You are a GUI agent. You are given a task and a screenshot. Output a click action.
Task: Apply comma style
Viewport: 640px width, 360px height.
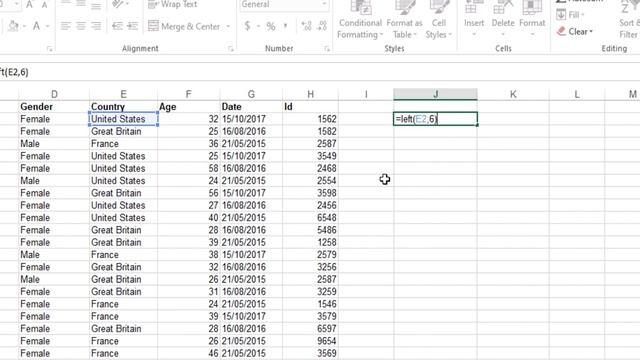coord(285,26)
